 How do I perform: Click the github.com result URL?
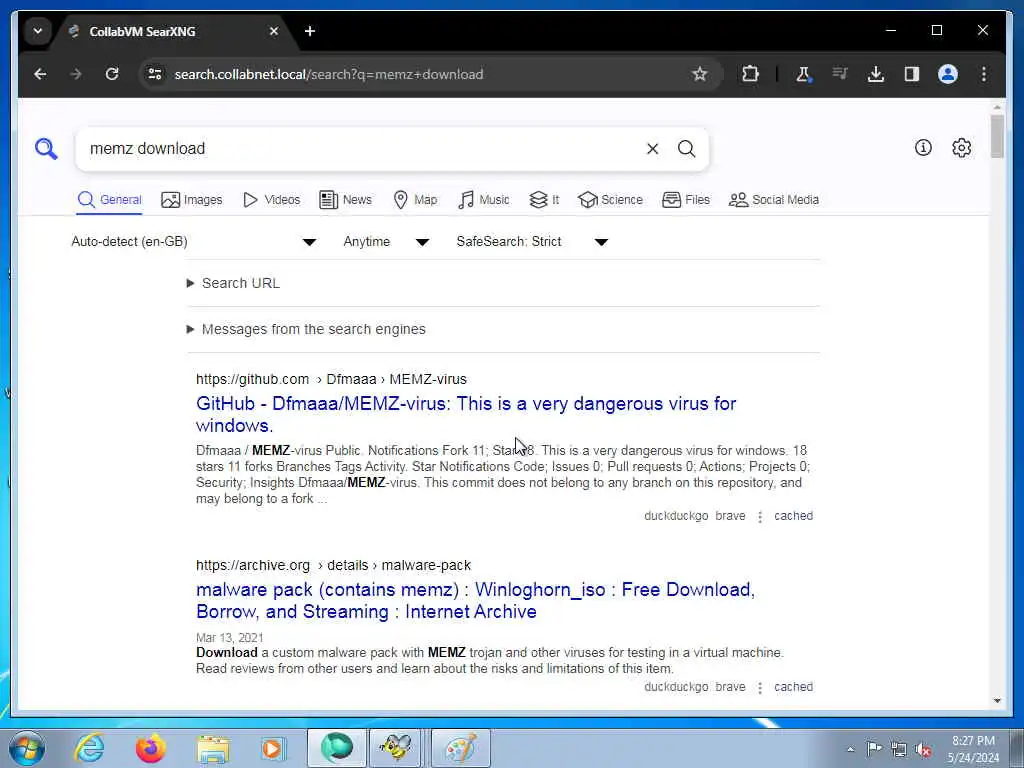tap(331, 379)
